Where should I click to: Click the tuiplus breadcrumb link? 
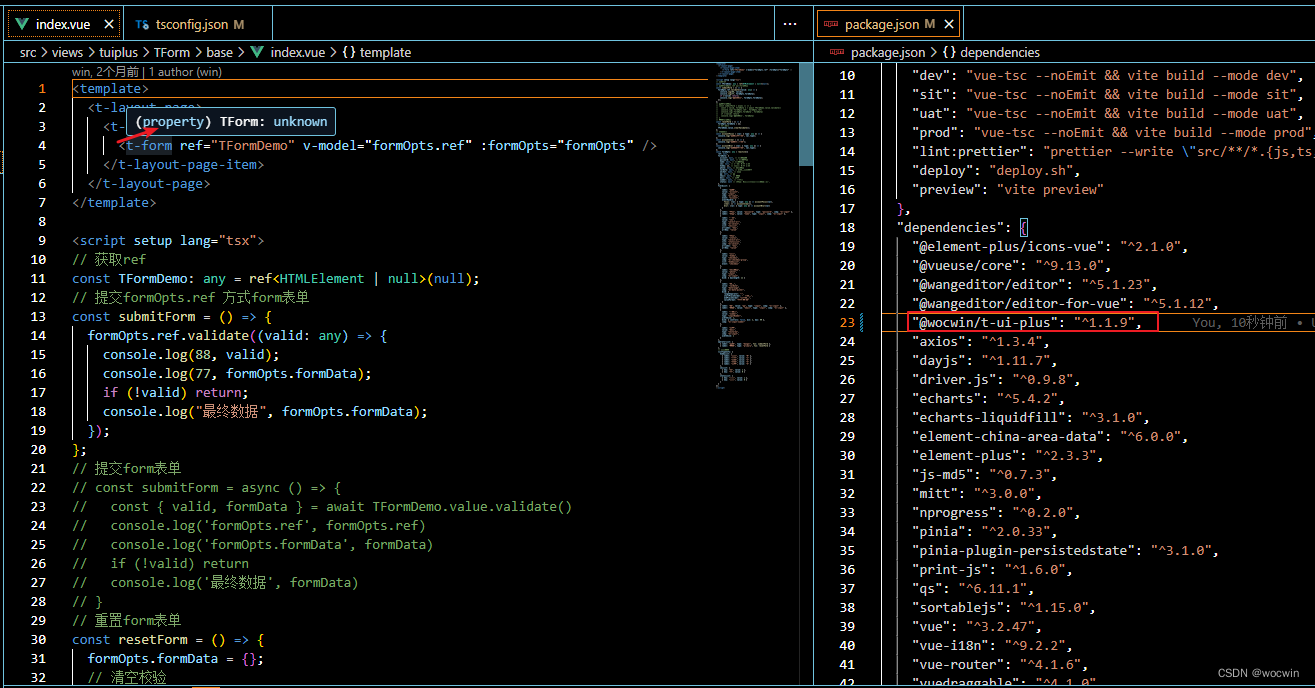click(x=118, y=52)
